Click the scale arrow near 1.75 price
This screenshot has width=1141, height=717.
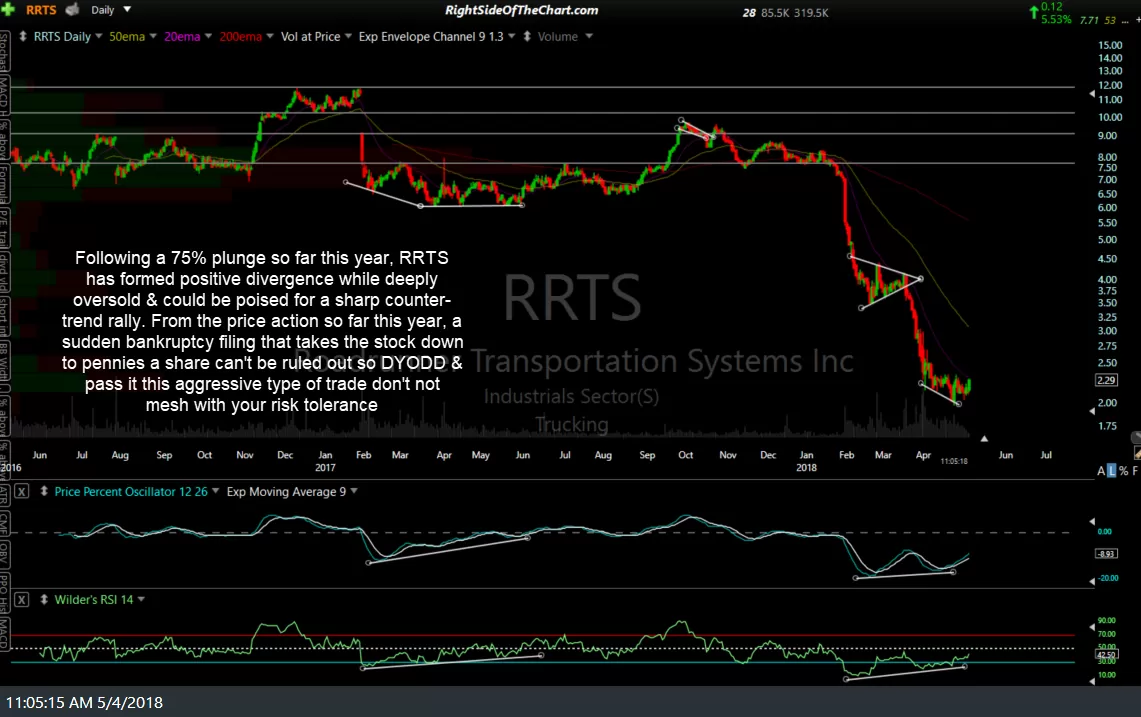[x=1092, y=411]
